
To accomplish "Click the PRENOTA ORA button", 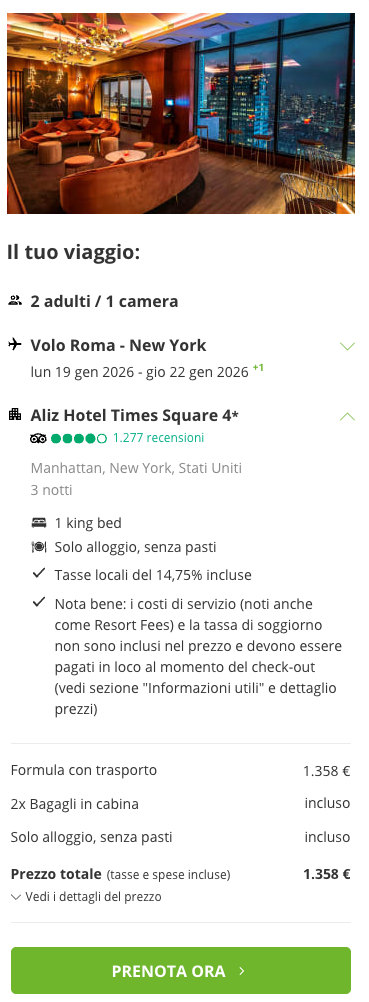I will point(181,971).
